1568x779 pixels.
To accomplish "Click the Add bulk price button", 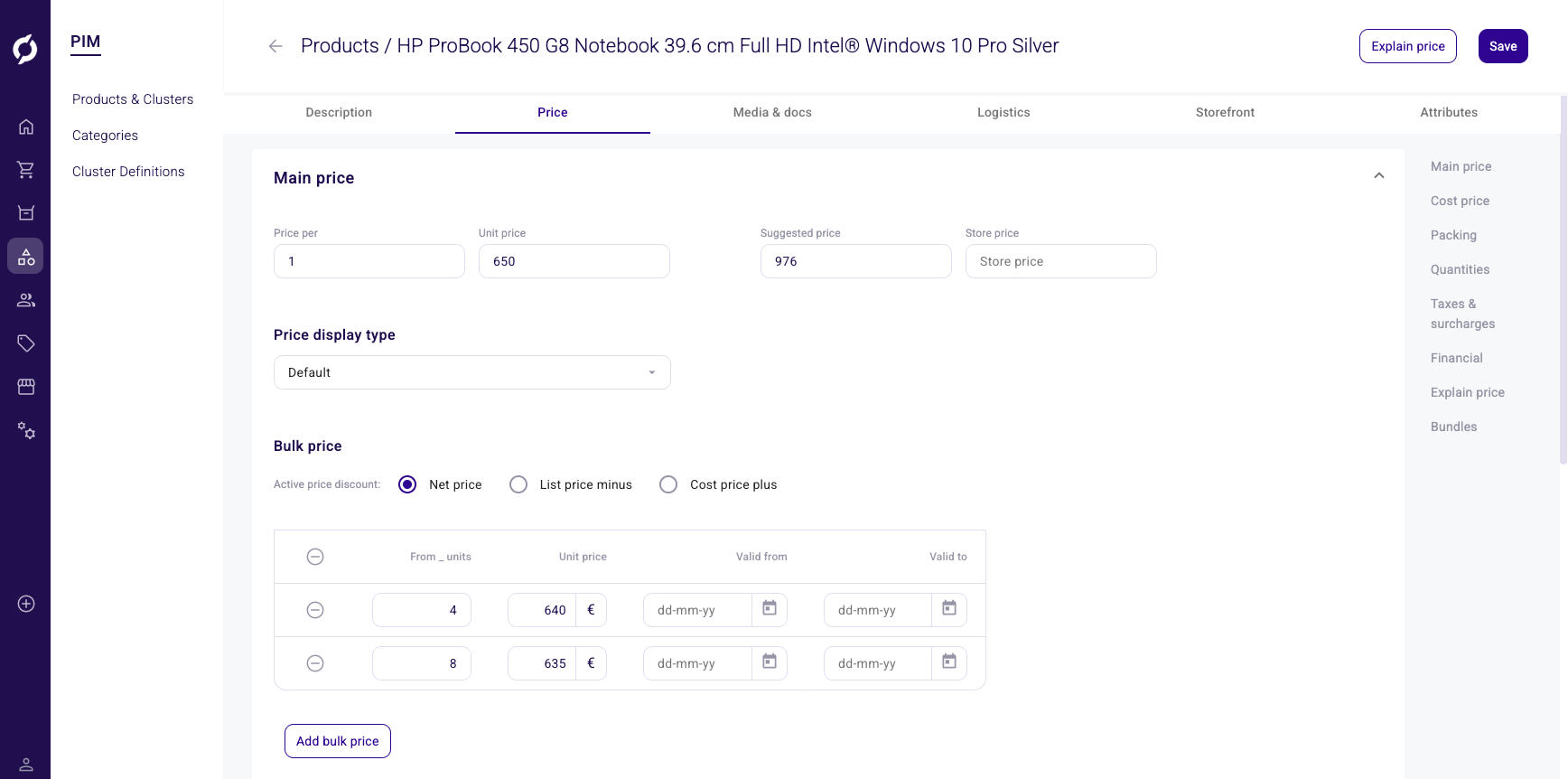I will [338, 741].
